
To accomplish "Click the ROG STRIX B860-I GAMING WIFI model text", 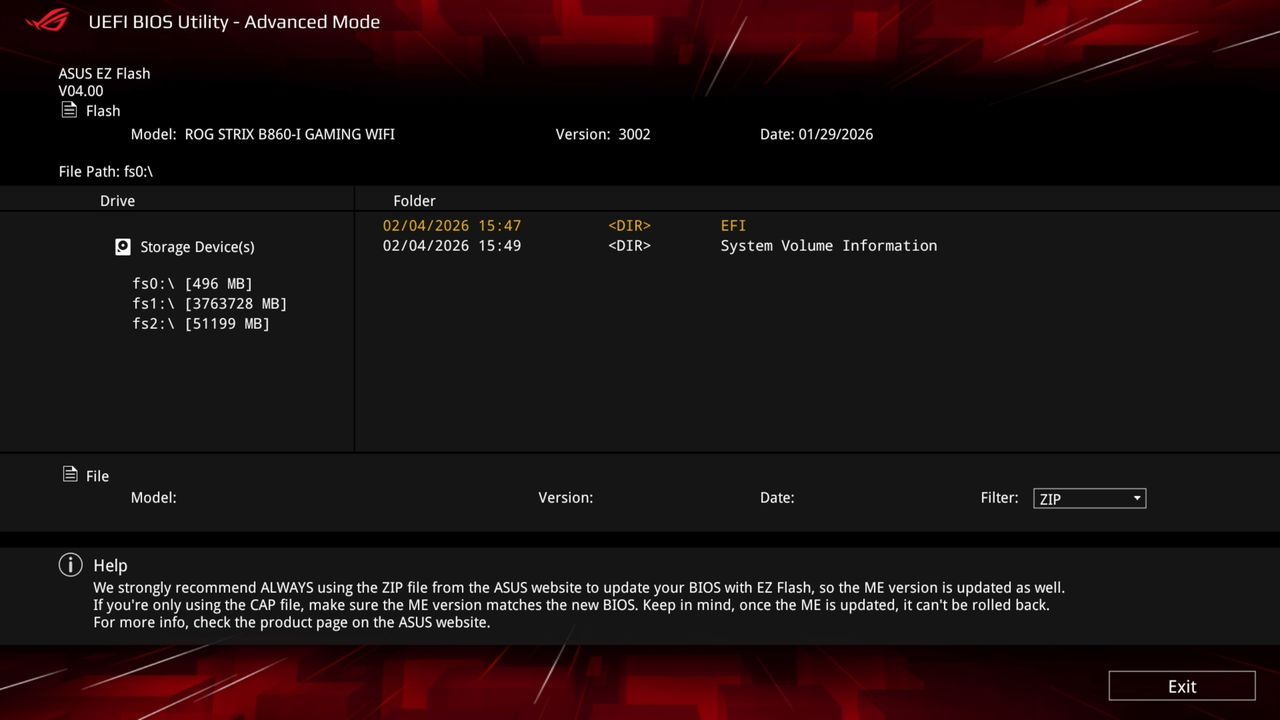I will [289, 134].
